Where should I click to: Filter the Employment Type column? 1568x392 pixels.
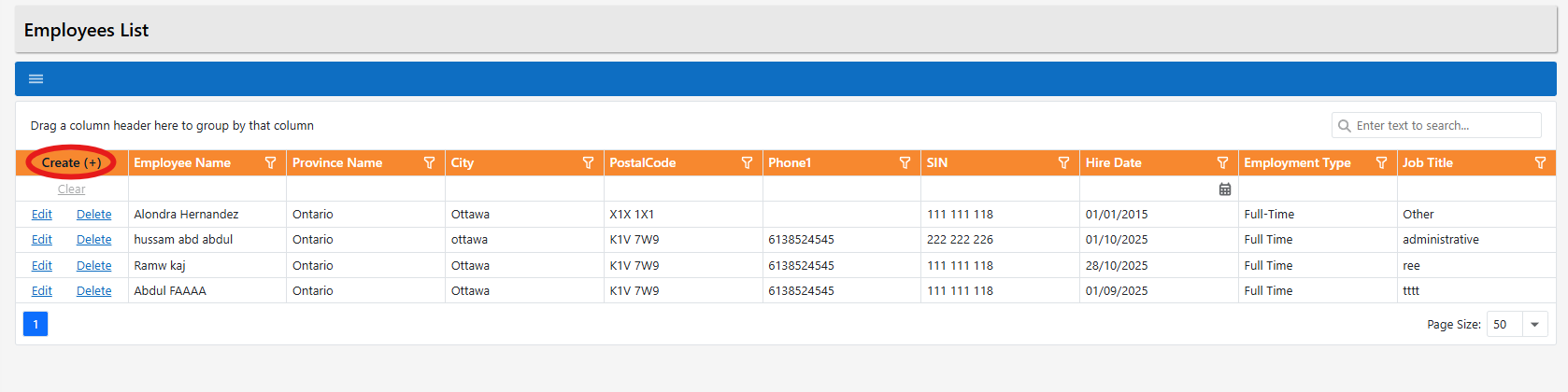(1381, 162)
